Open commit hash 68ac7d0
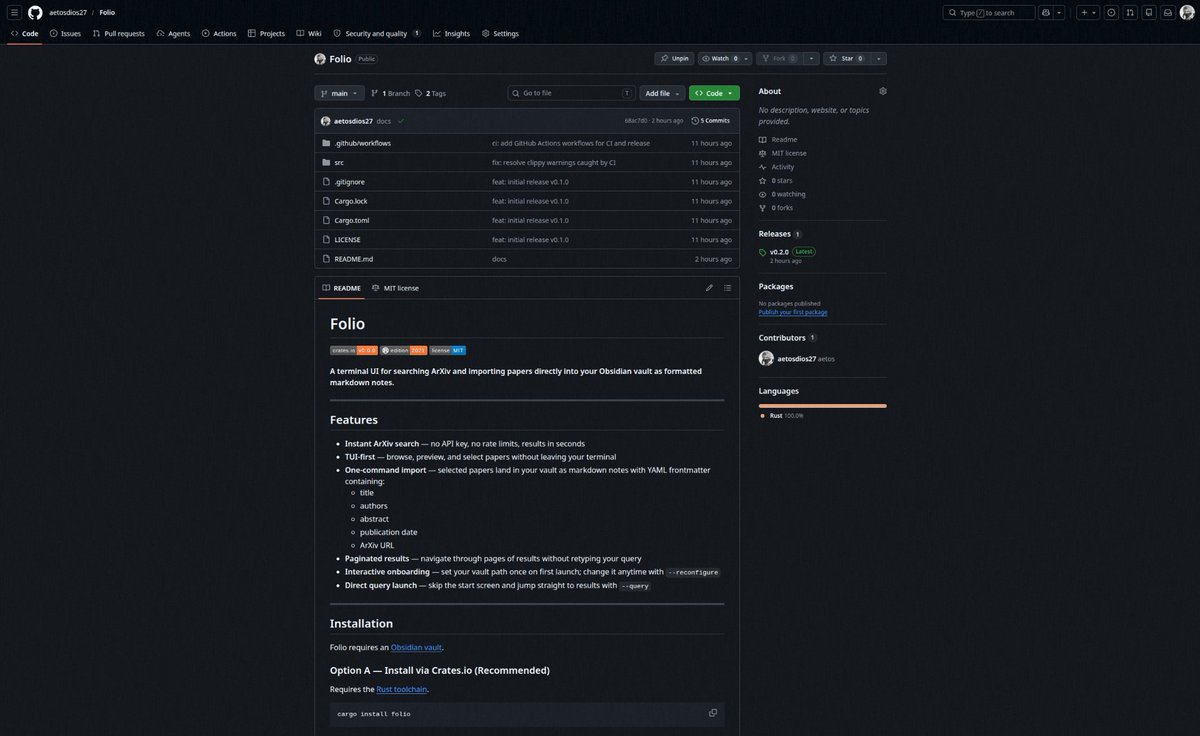Screen dimensions: 1200x736 636,120
